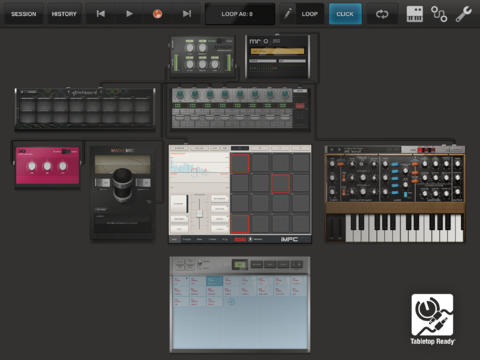This screenshot has width=480, height=360.
Task: Open settings via the wrench icon
Action: (x=464, y=14)
